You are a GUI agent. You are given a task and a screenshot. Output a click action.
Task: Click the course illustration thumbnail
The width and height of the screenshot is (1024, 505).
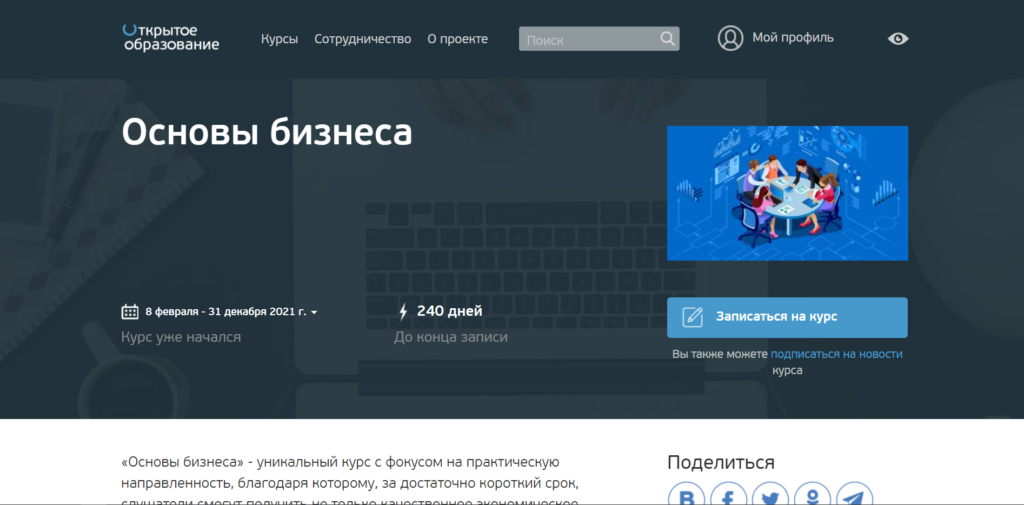(787, 193)
